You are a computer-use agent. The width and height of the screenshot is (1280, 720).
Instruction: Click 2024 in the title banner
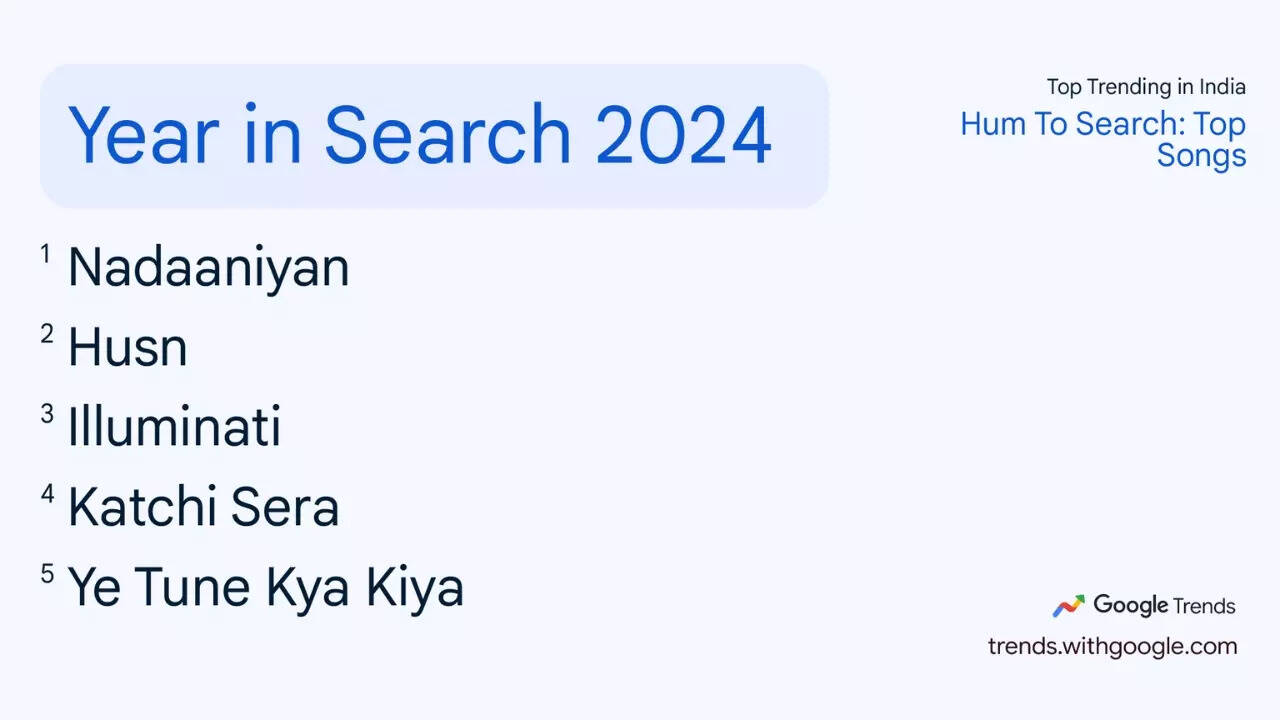[683, 135]
